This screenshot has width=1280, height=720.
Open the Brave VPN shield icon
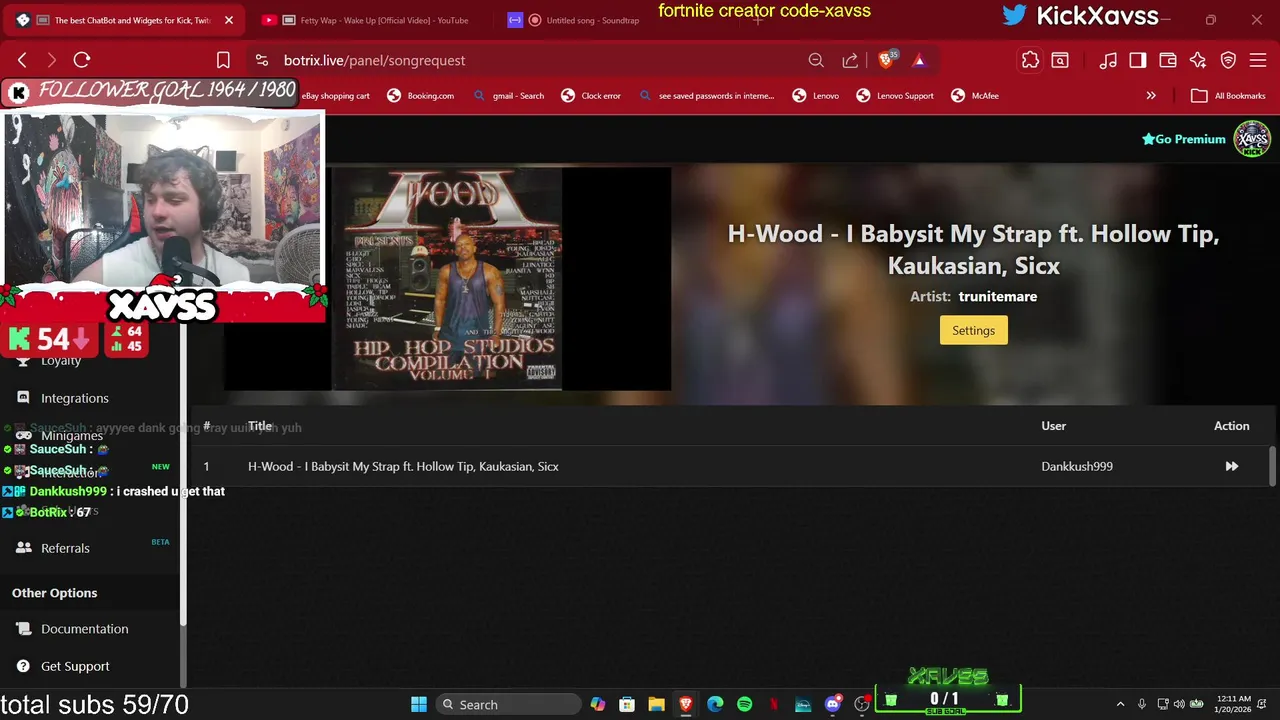point(1228,60)
